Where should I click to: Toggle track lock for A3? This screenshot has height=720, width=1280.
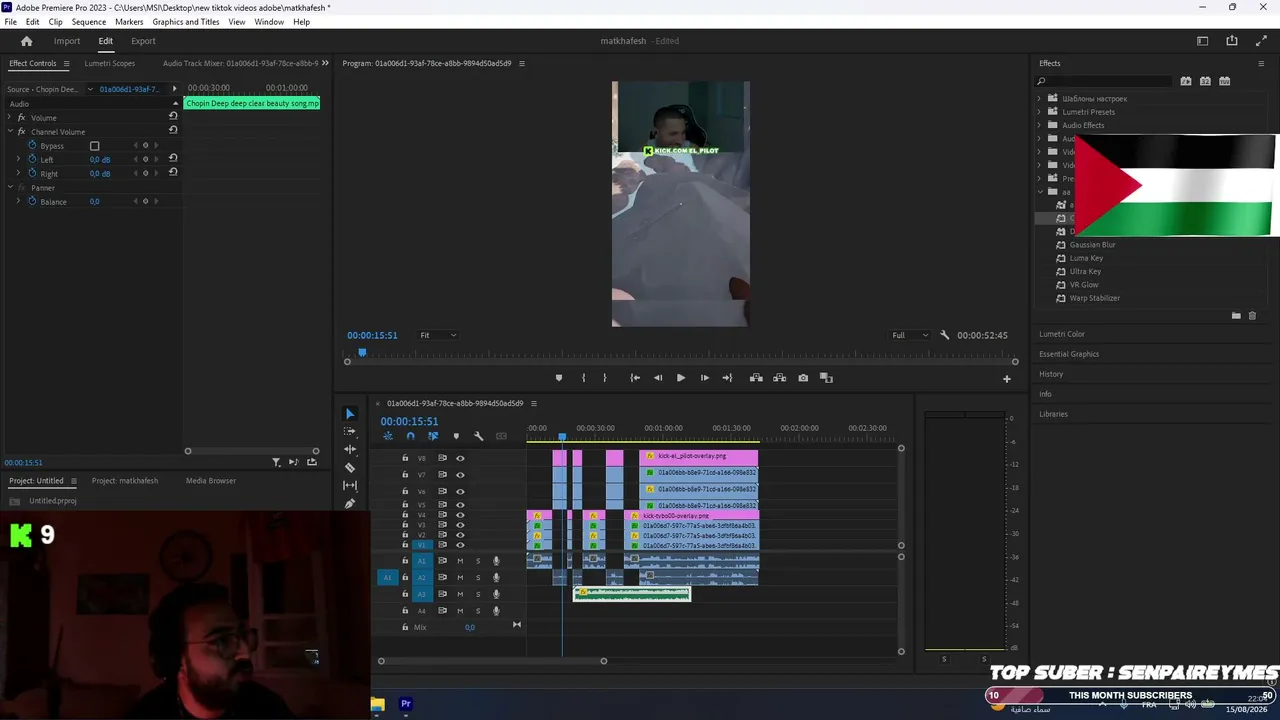click(x=405, y=594)
